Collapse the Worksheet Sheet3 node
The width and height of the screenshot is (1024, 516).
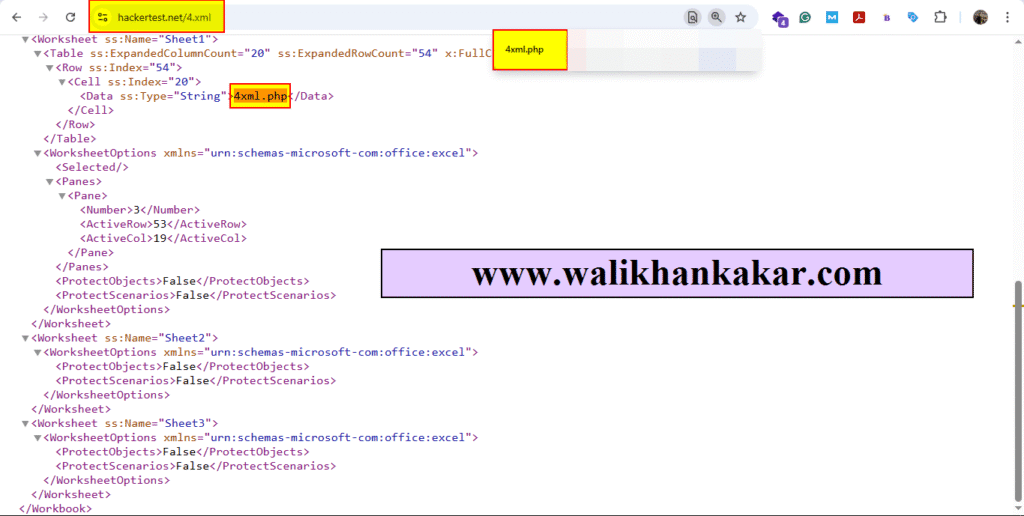click(x=25, y=424)
